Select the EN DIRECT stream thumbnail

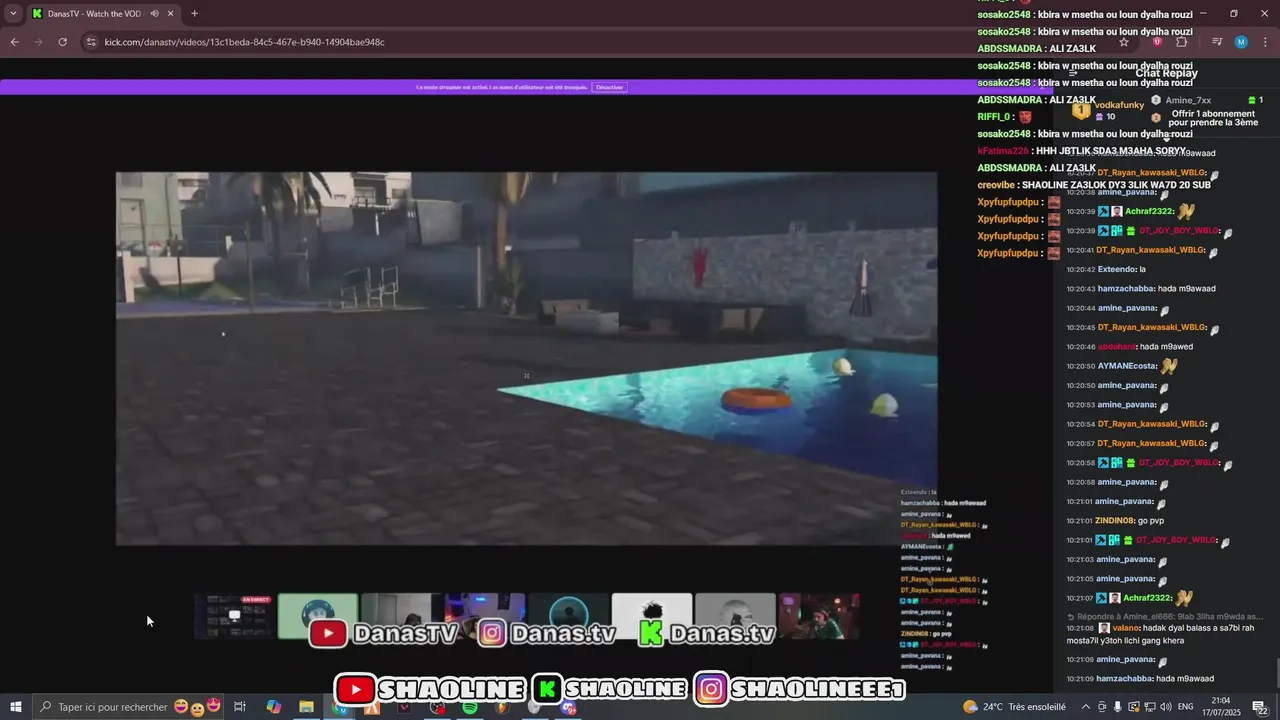235,616
